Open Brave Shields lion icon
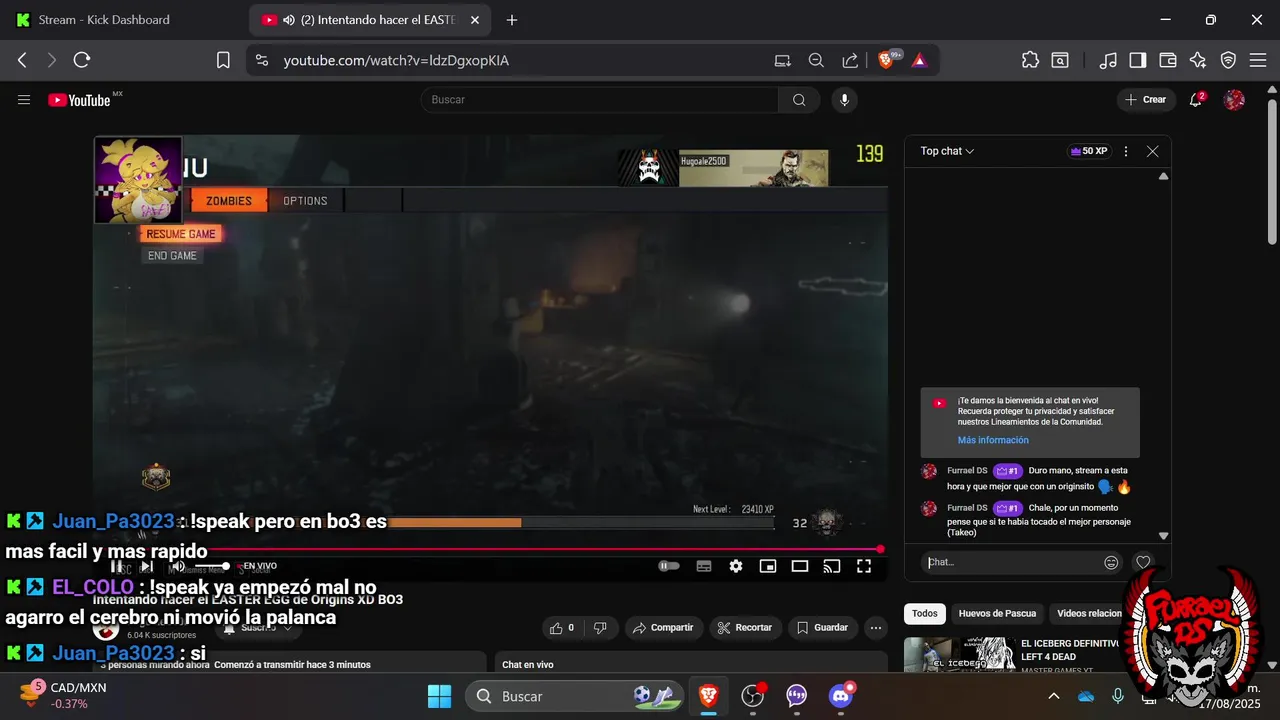This screenshot has width=1280, height=720. click(888, 60)
